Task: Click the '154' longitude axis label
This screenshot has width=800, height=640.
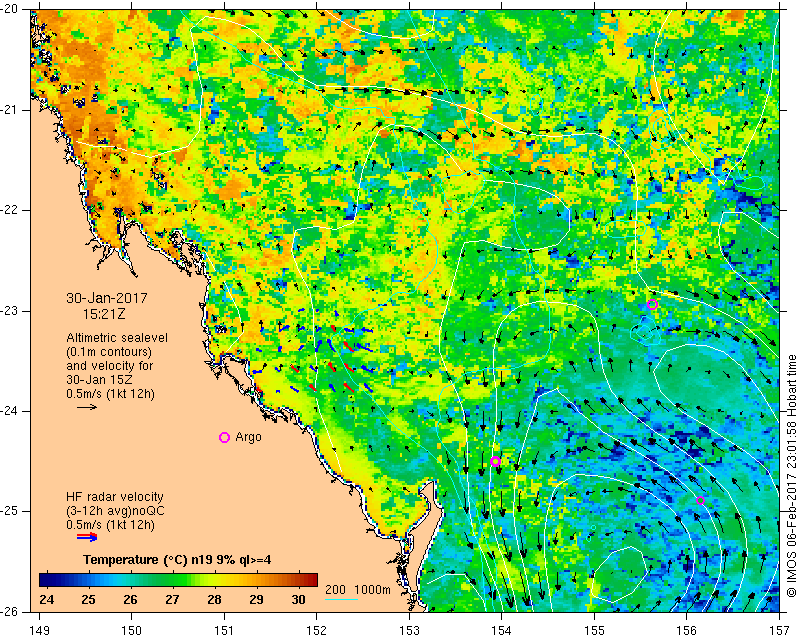Action: point(502,631)
